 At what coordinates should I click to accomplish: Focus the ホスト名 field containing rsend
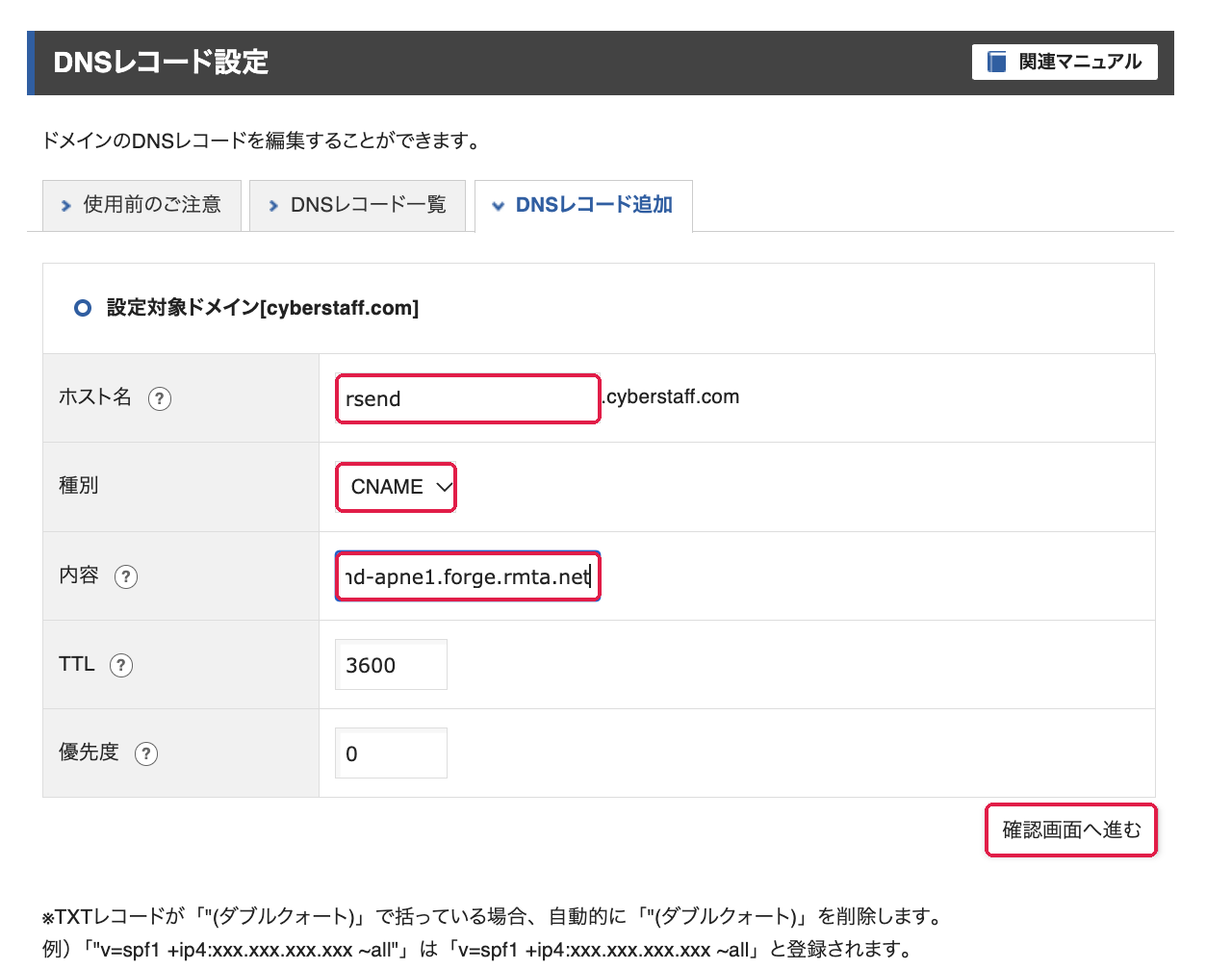(x=468, y=398)
